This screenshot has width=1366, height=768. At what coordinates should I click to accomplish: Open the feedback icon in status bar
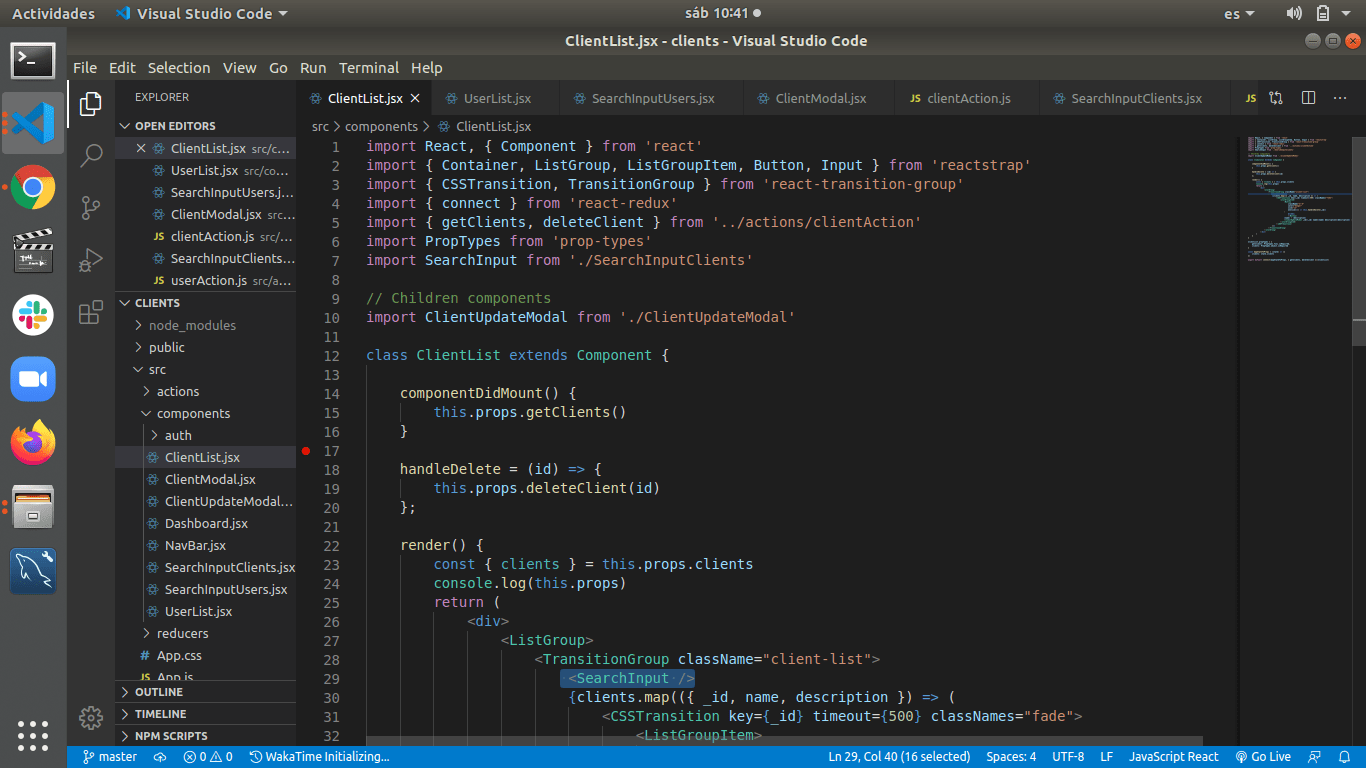[x=1314, y=757]
